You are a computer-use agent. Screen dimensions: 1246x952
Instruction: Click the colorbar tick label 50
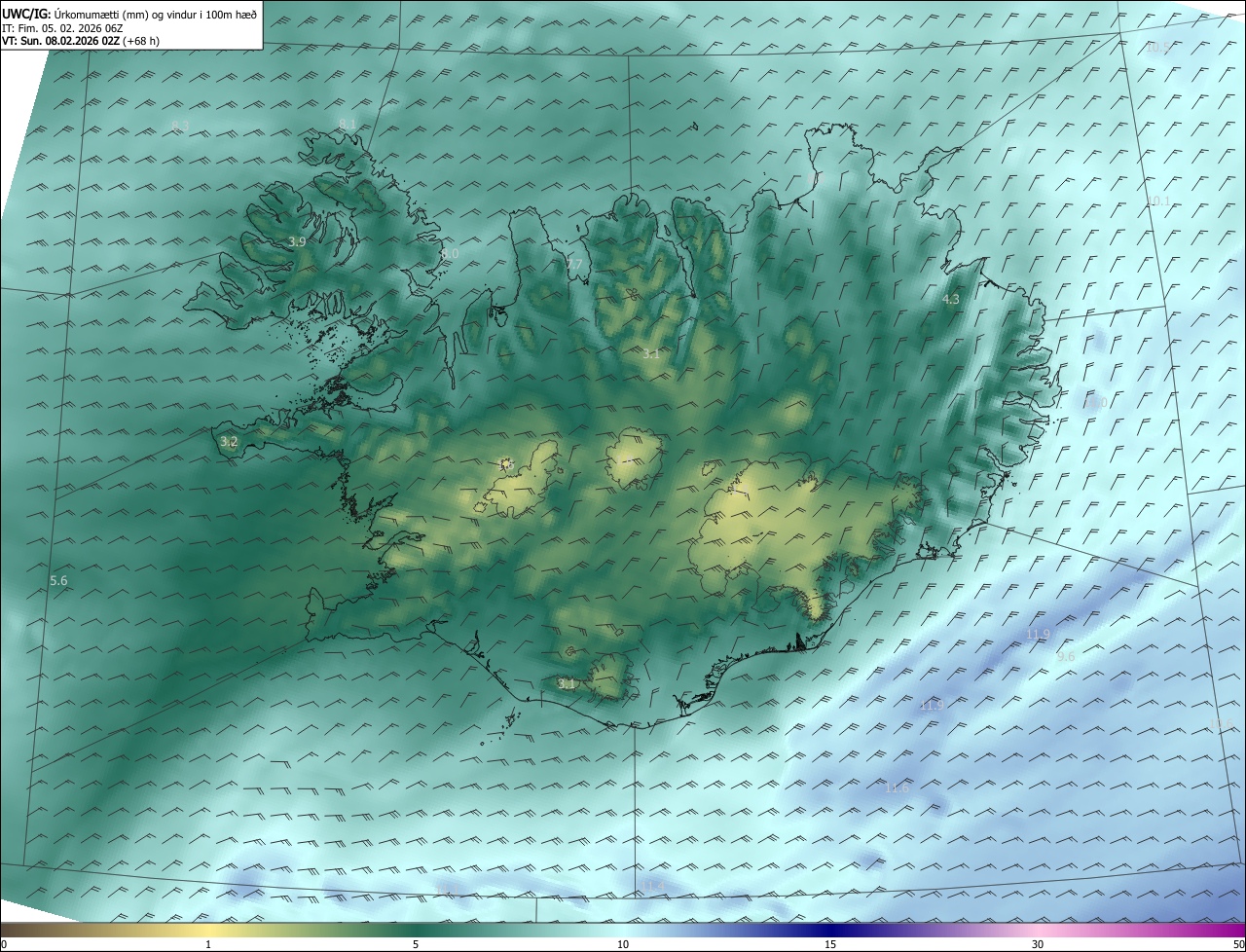pyautogui.click(x=1238, y=945)
